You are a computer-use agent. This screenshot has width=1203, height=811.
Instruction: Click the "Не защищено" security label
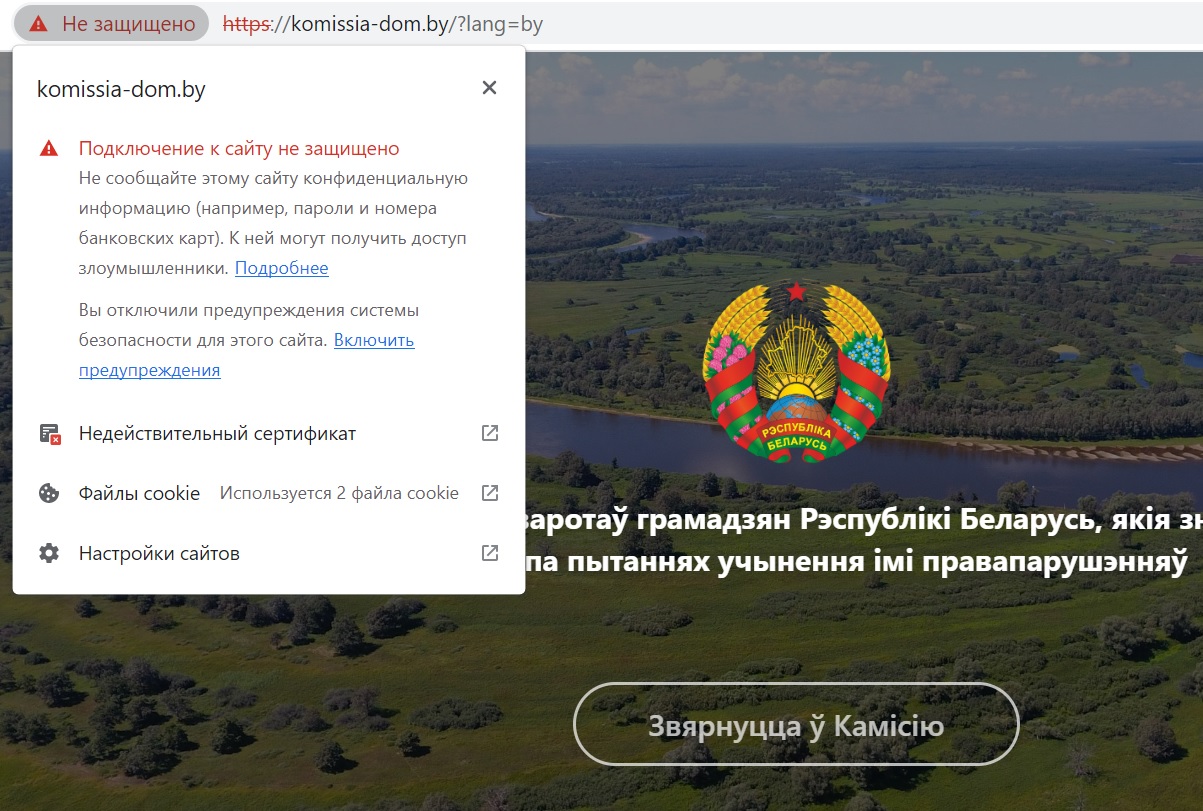tap(128, 24)
